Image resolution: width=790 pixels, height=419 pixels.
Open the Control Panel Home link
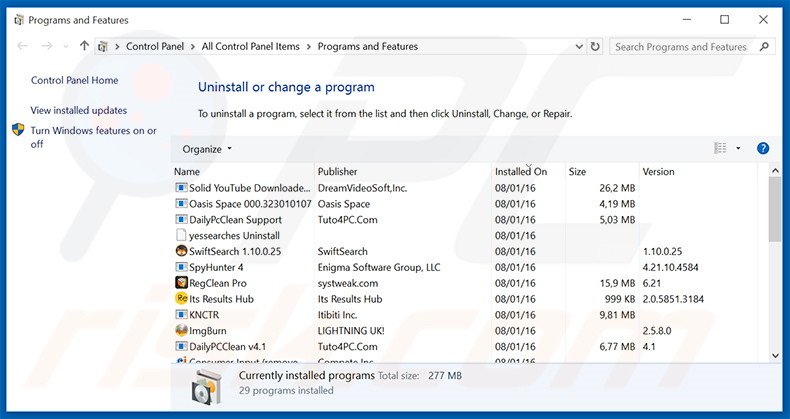75,80
